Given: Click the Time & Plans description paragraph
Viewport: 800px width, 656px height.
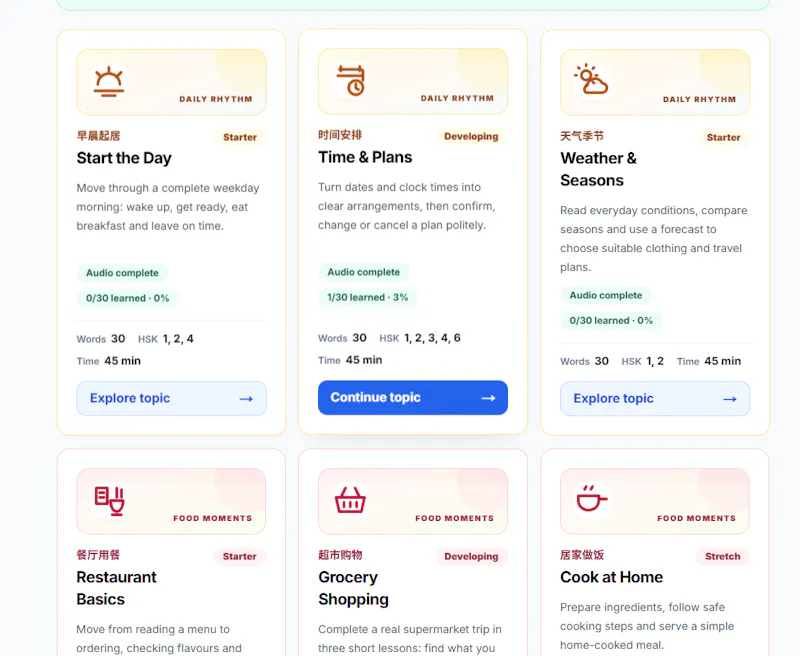Looking at the screenshot, I should tap(407, 206).
